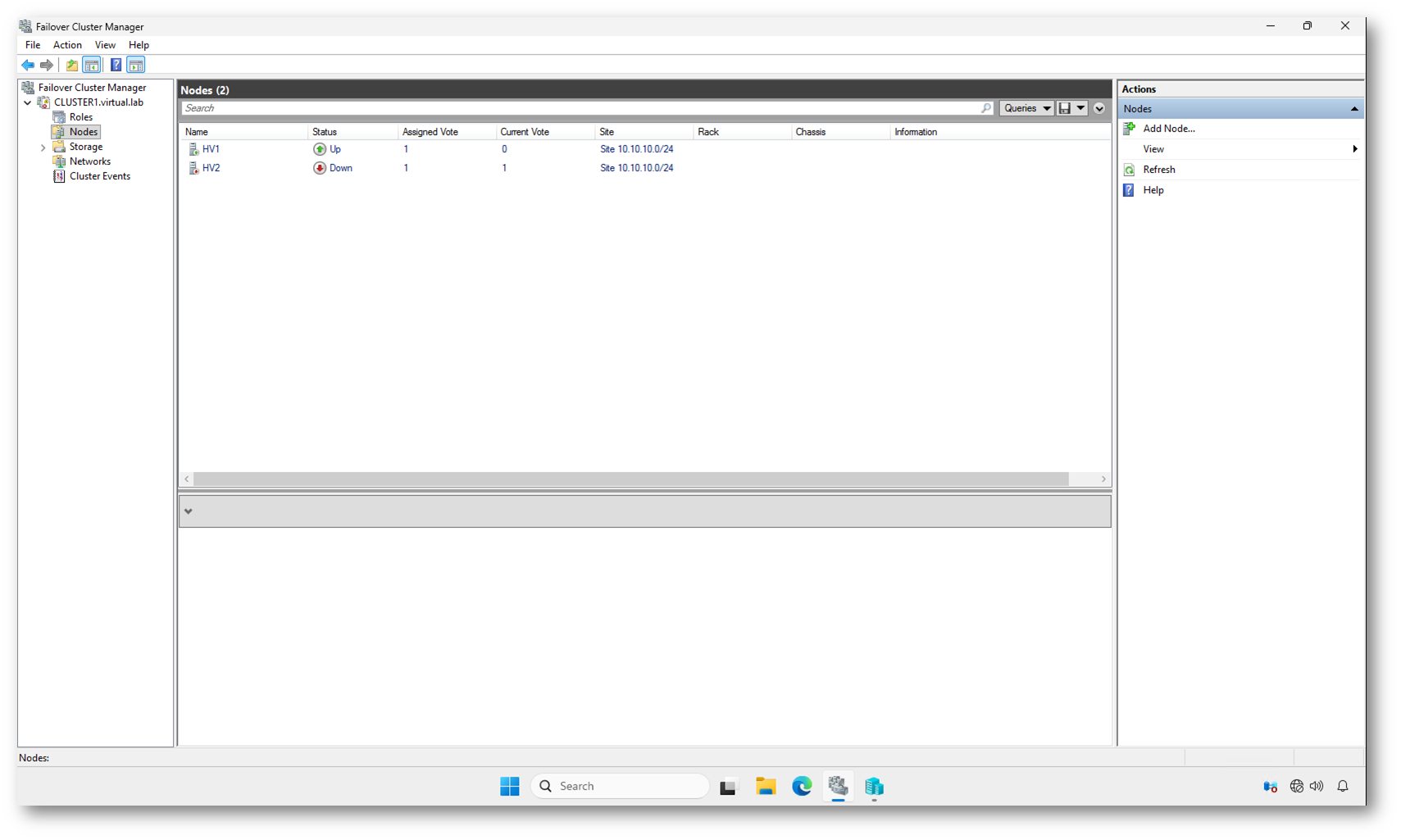Collapse the CLUSTER1.virtual.lab tree node

(x=28, y=103)
